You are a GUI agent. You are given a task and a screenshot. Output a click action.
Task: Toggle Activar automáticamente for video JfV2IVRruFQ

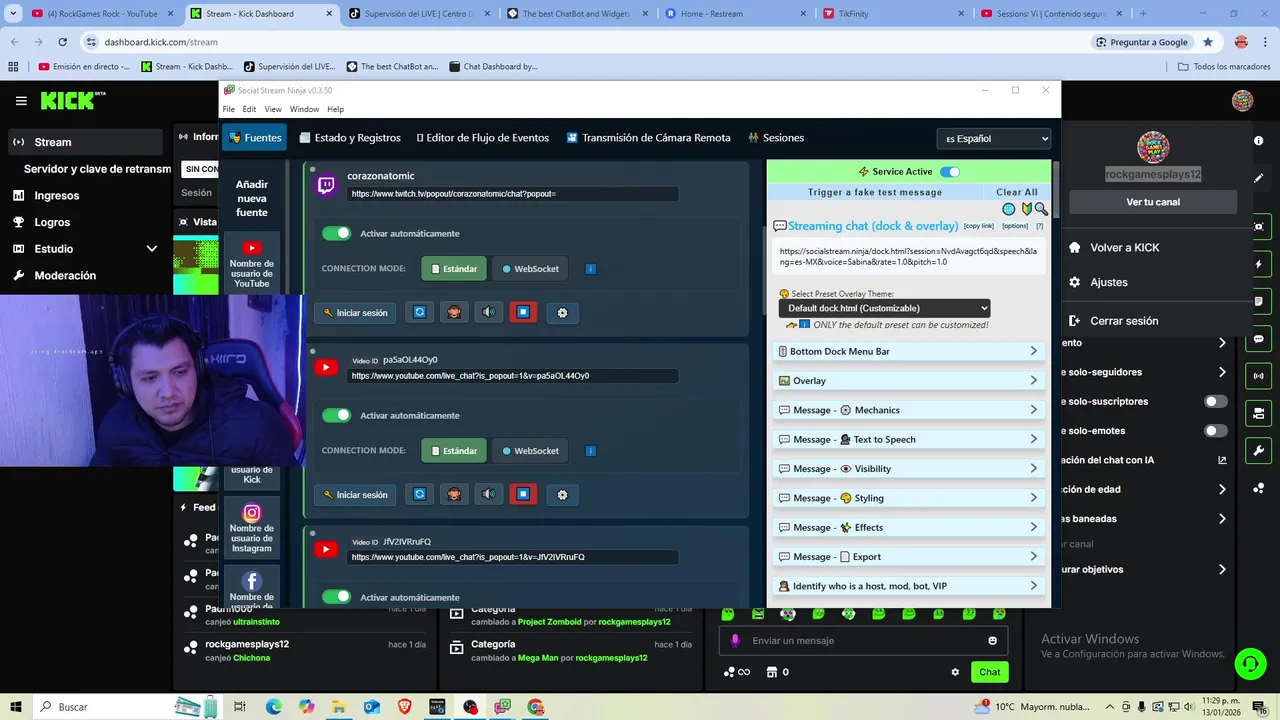(336, 597)
